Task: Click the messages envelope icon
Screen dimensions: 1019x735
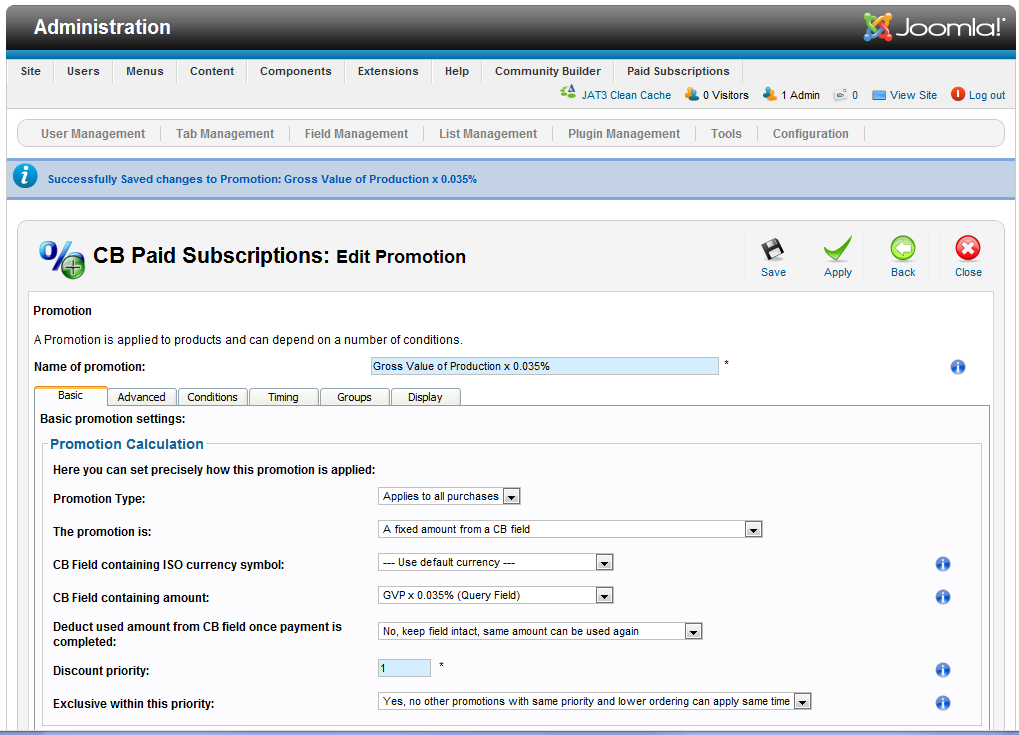Action: [x=840, y=95]
